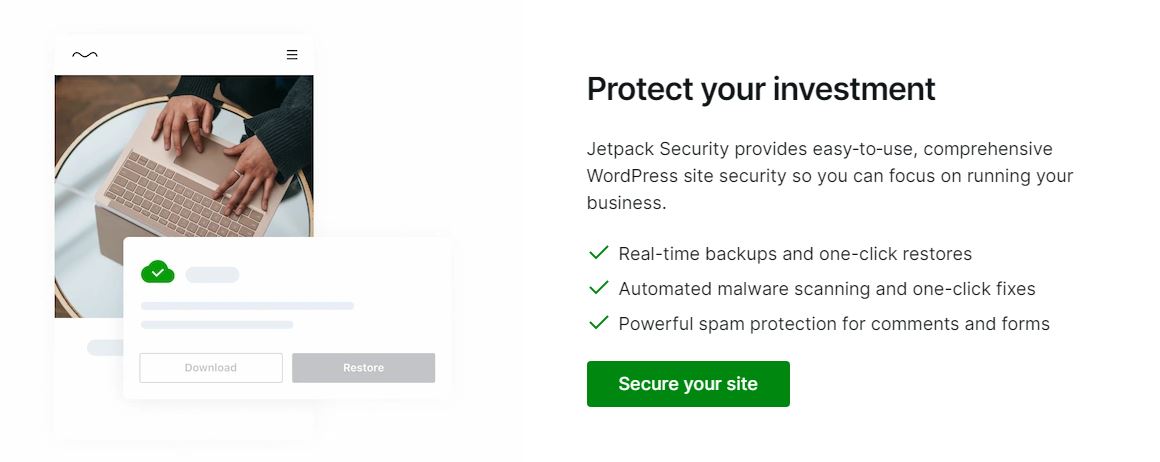Select Powerful spam protection for comments text
The image size is (1160, 462).
(834, 324)
